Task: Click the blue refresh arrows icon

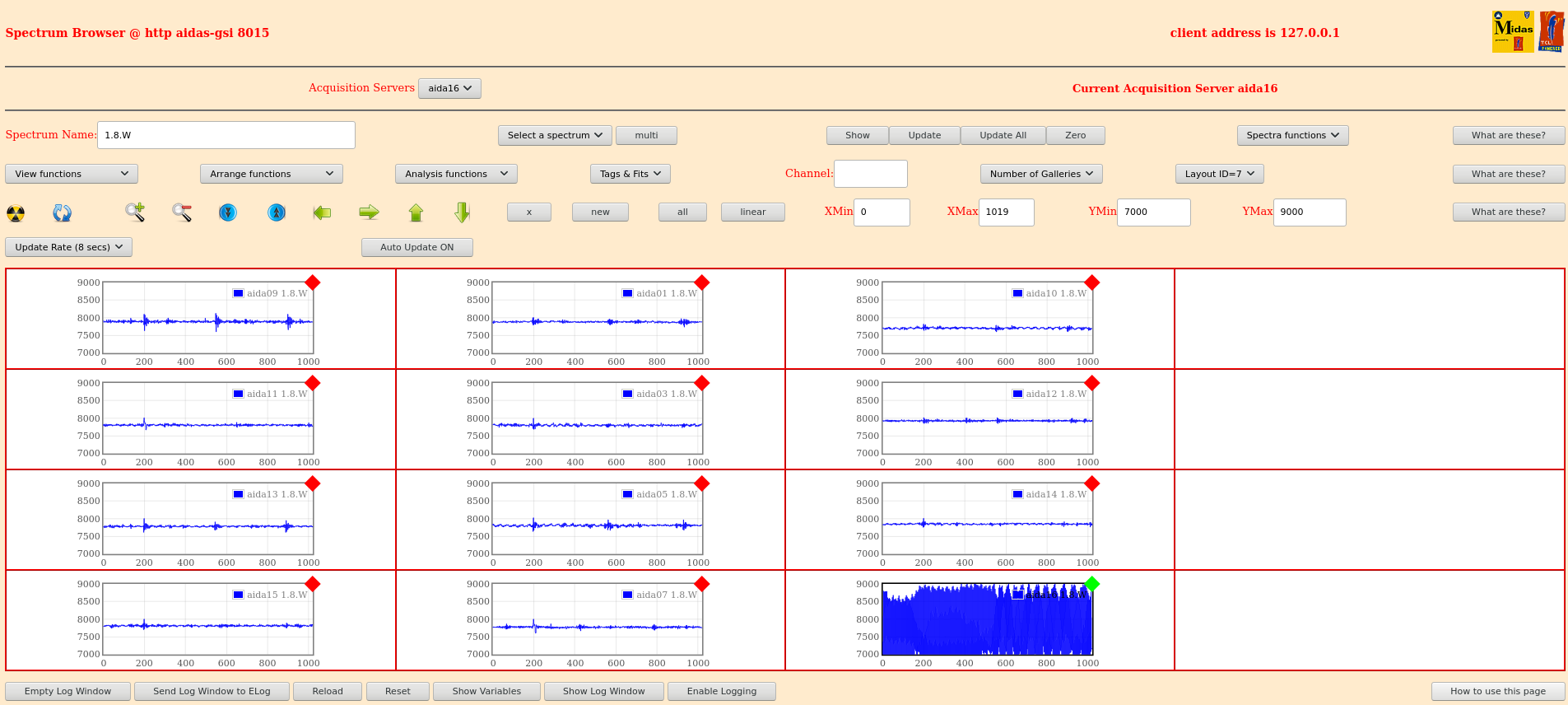Action: pos(62,213)
